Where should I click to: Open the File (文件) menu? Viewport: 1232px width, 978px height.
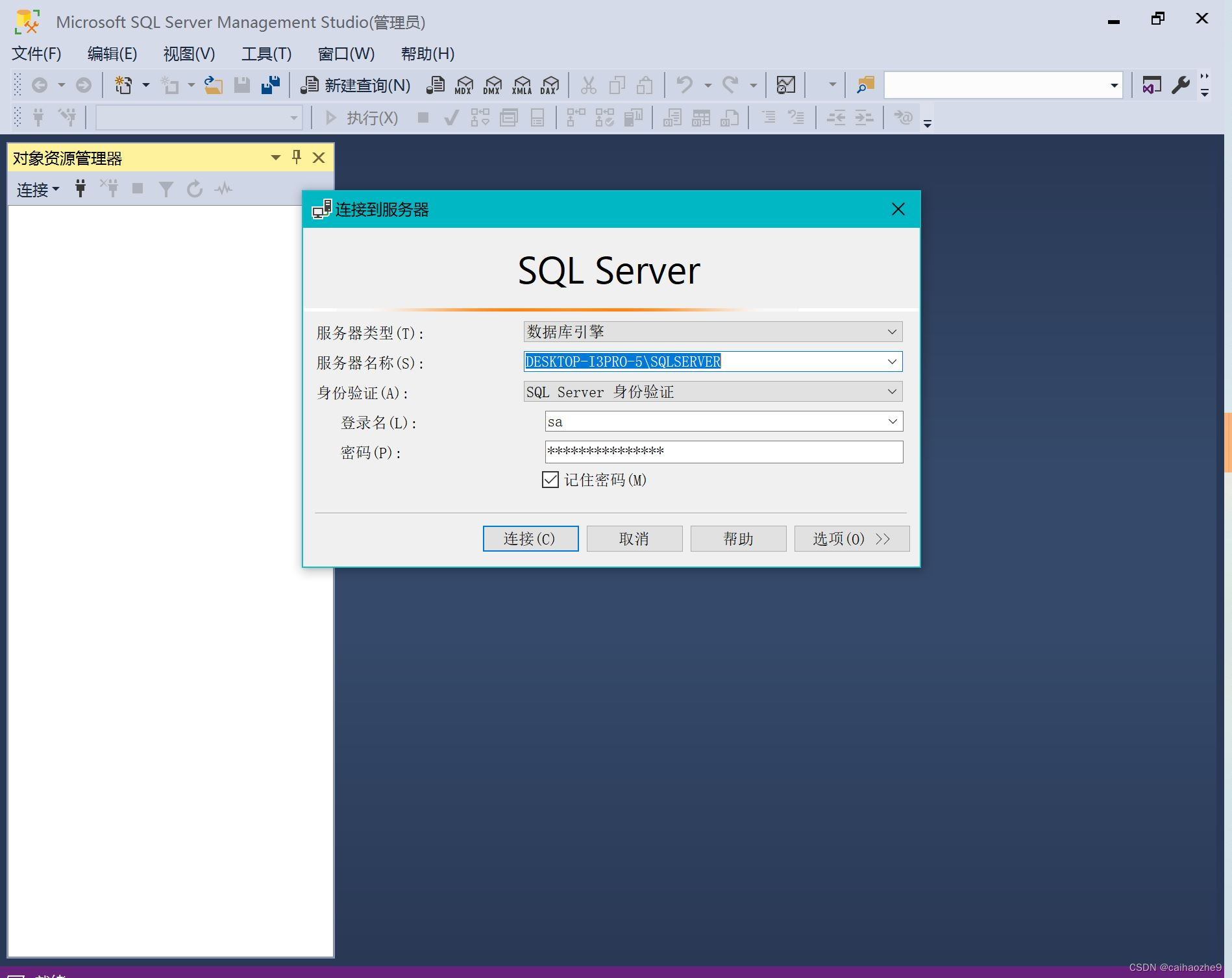(x=37, y=54)
